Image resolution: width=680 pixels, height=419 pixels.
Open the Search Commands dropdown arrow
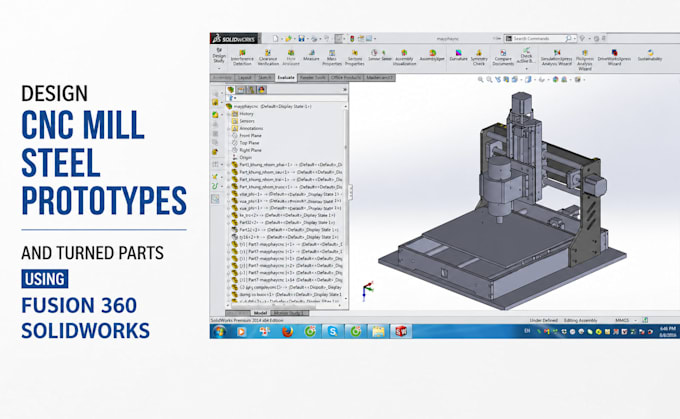[575, 39]
